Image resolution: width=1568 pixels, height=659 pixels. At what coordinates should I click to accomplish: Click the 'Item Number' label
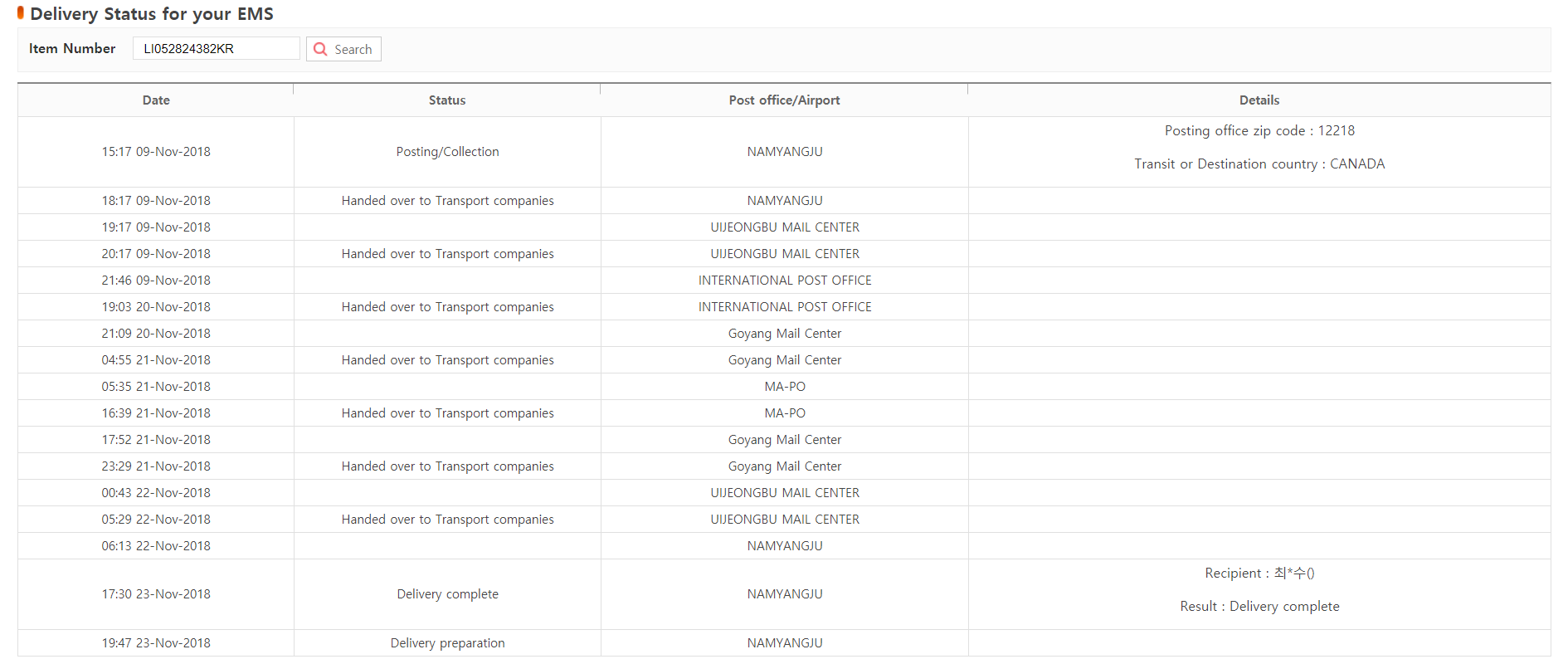click(72, 49)
